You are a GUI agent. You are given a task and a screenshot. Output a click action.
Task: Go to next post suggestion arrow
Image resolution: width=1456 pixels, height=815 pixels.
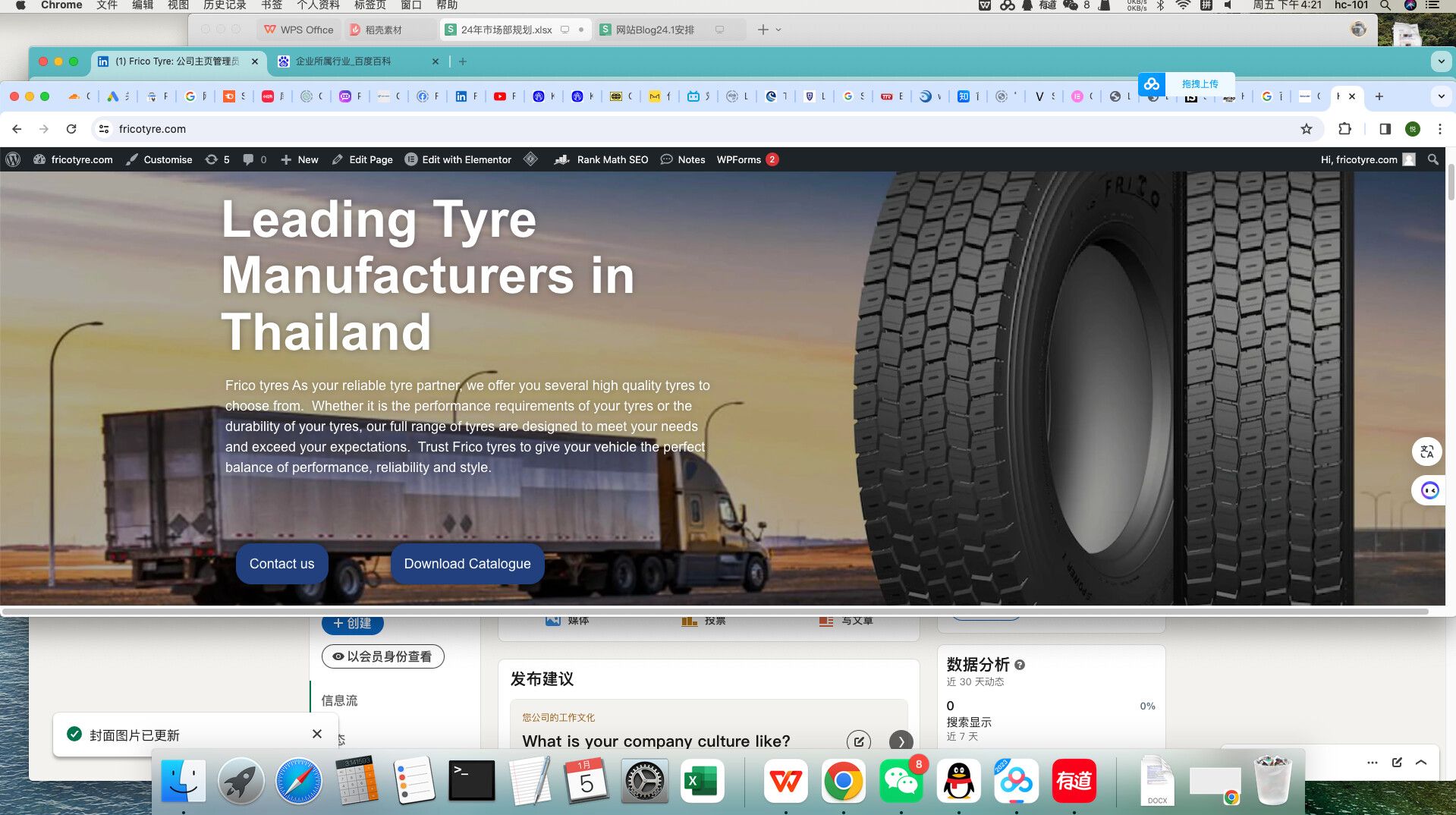pyautogui.click(x=901, y=741)
